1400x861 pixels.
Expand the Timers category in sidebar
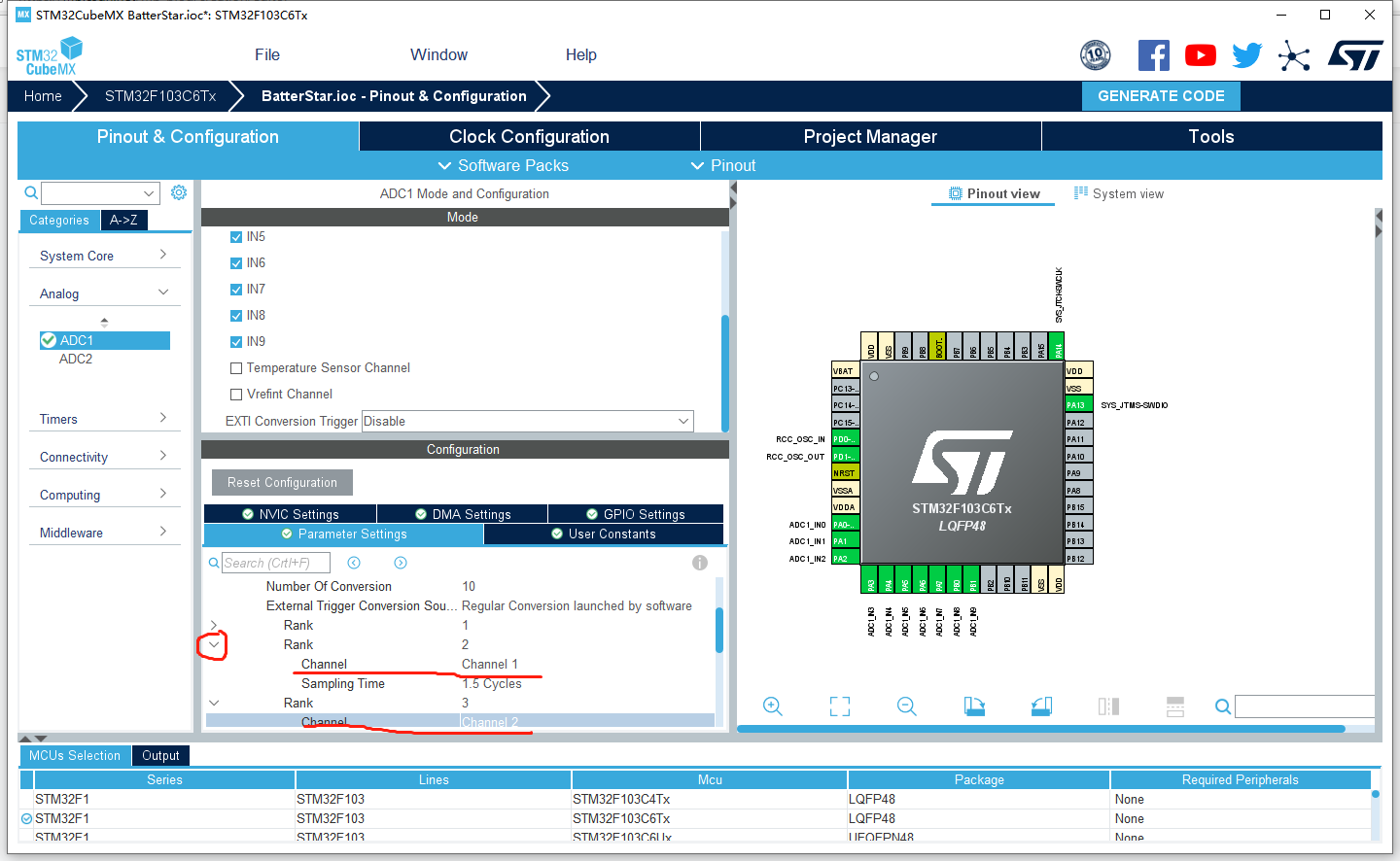(104, 418)
